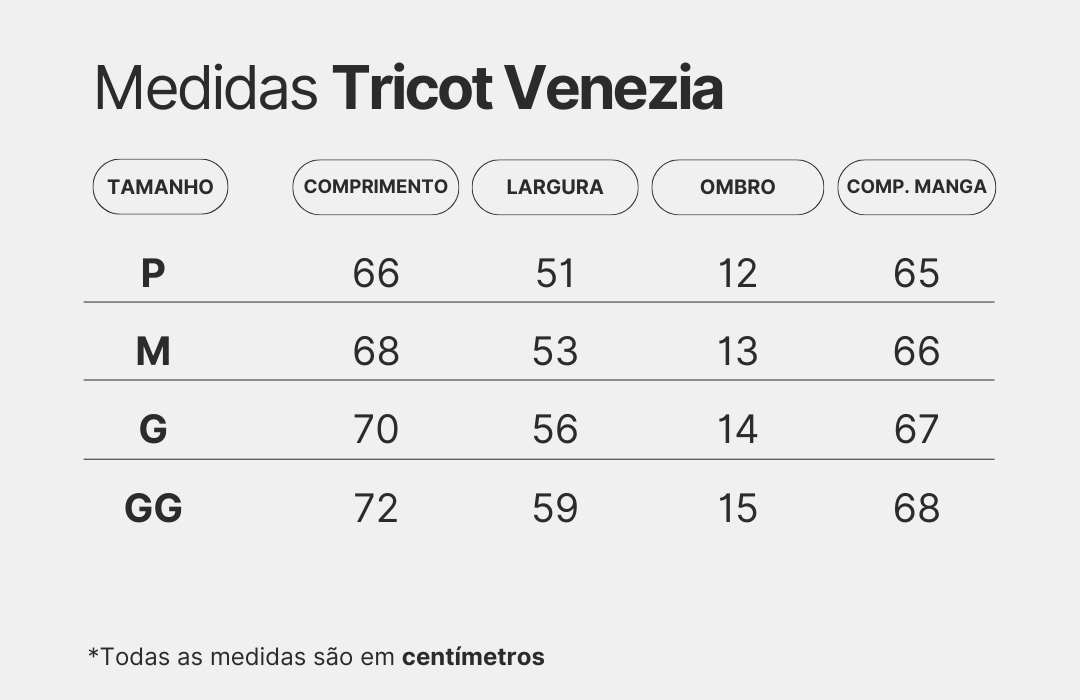1080x700 pixels.
Task: Select largura value 56 in G row
Action: (x=555, y=429)
